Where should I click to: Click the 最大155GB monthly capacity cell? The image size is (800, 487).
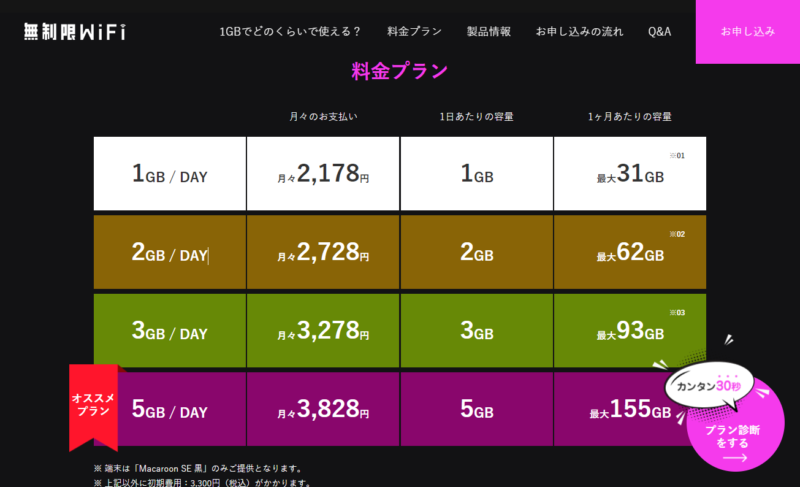point(630,409)
